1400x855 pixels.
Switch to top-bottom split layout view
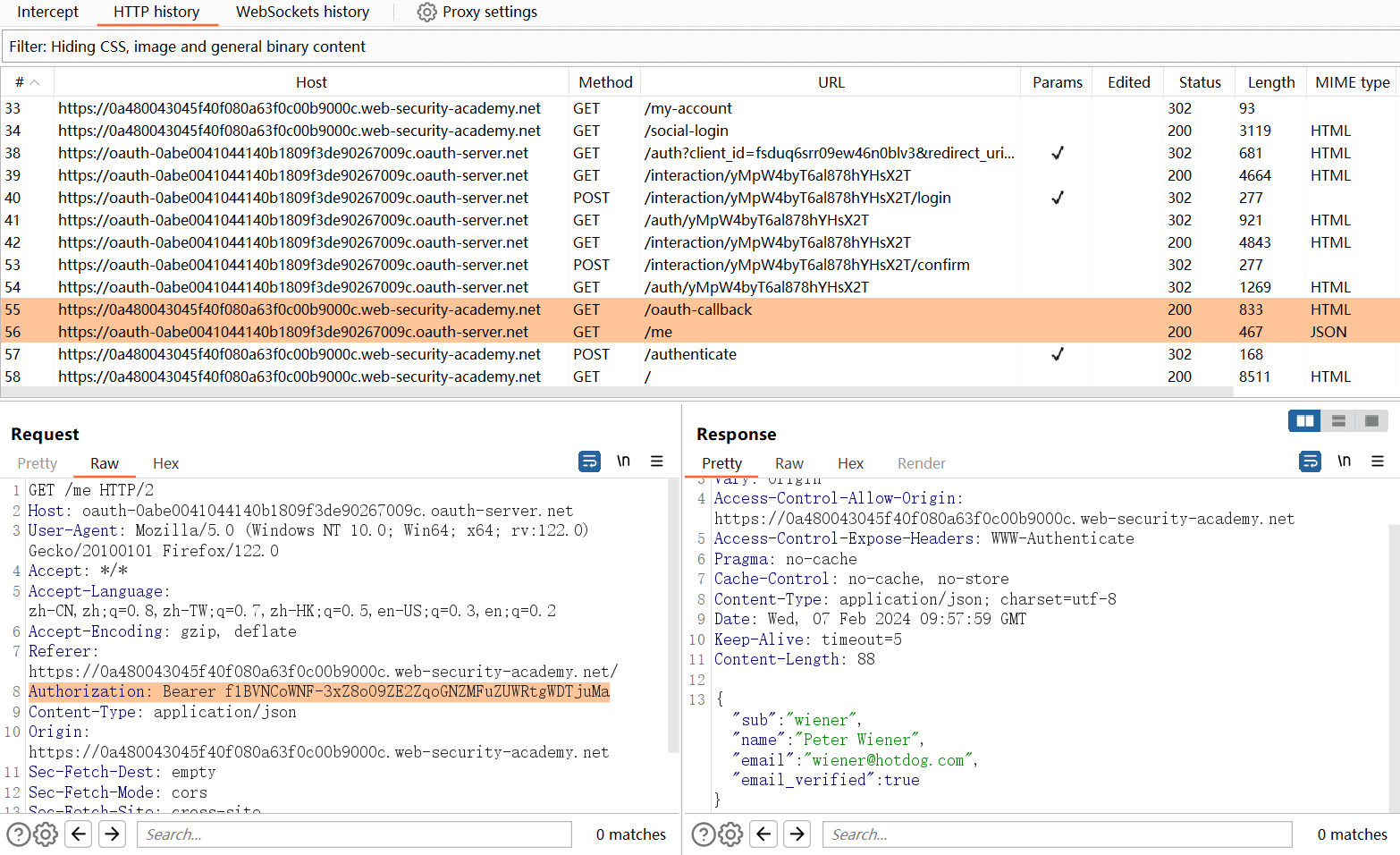coord(1338,421)
